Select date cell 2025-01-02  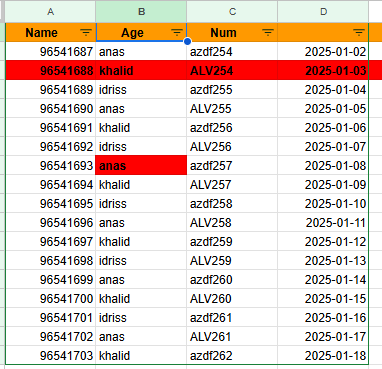point(323,52)
